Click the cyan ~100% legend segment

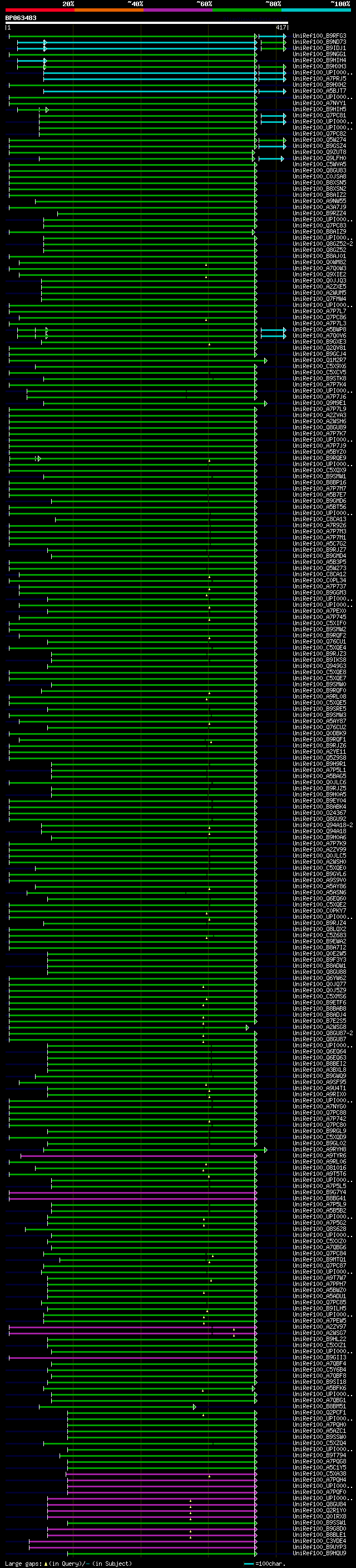point(317,10)
